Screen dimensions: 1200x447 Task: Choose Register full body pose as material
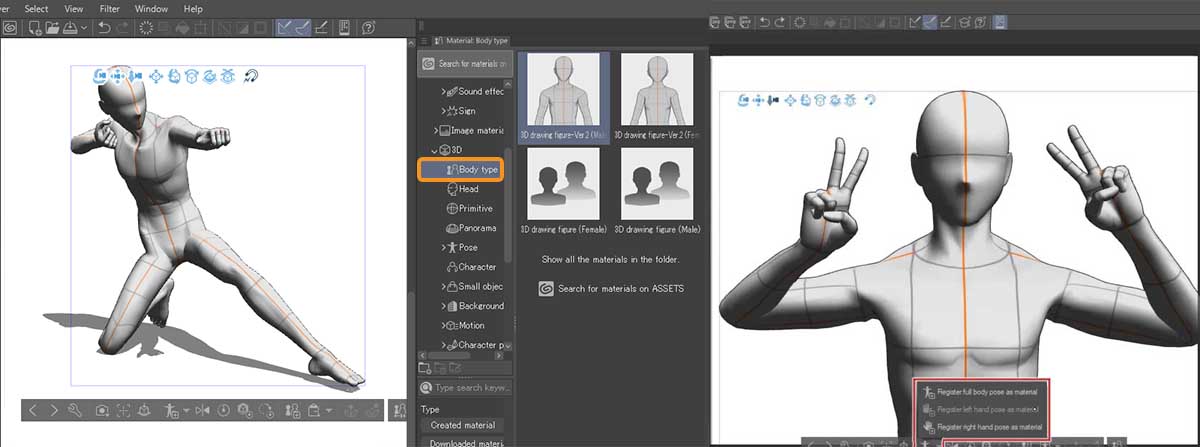click(983, 392)
